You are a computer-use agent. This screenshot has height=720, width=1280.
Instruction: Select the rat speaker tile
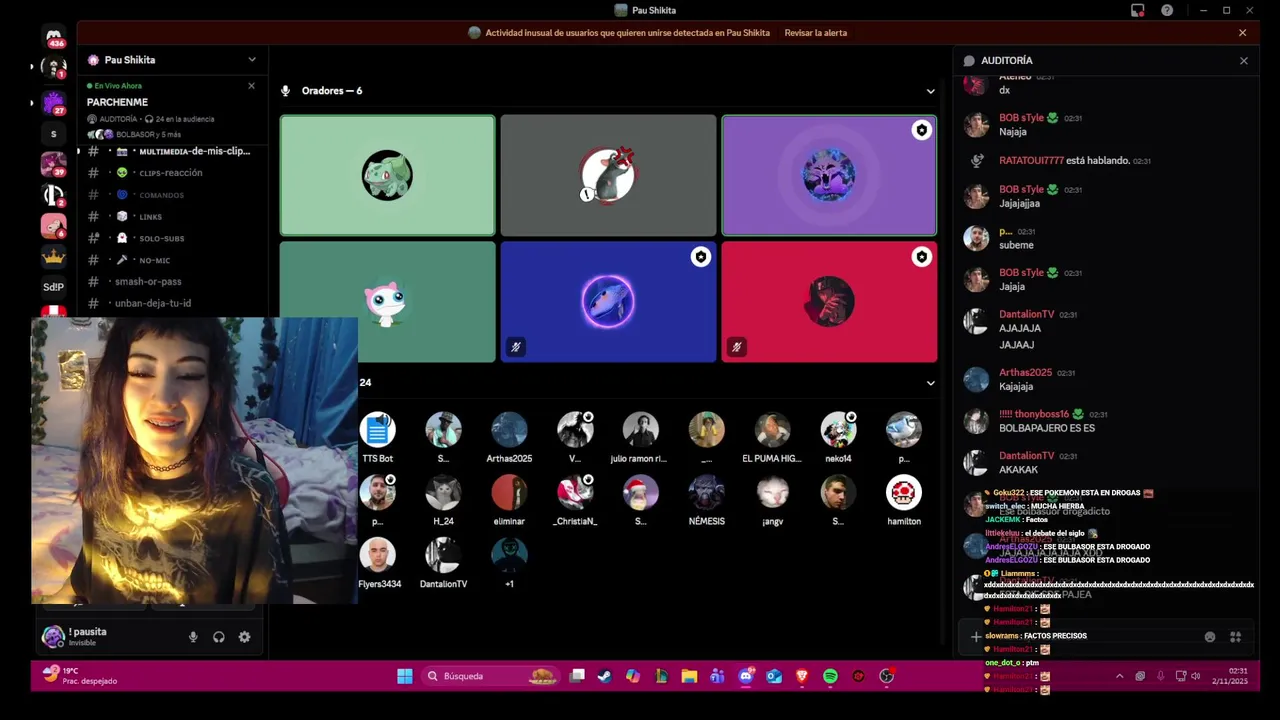[608, 176]
